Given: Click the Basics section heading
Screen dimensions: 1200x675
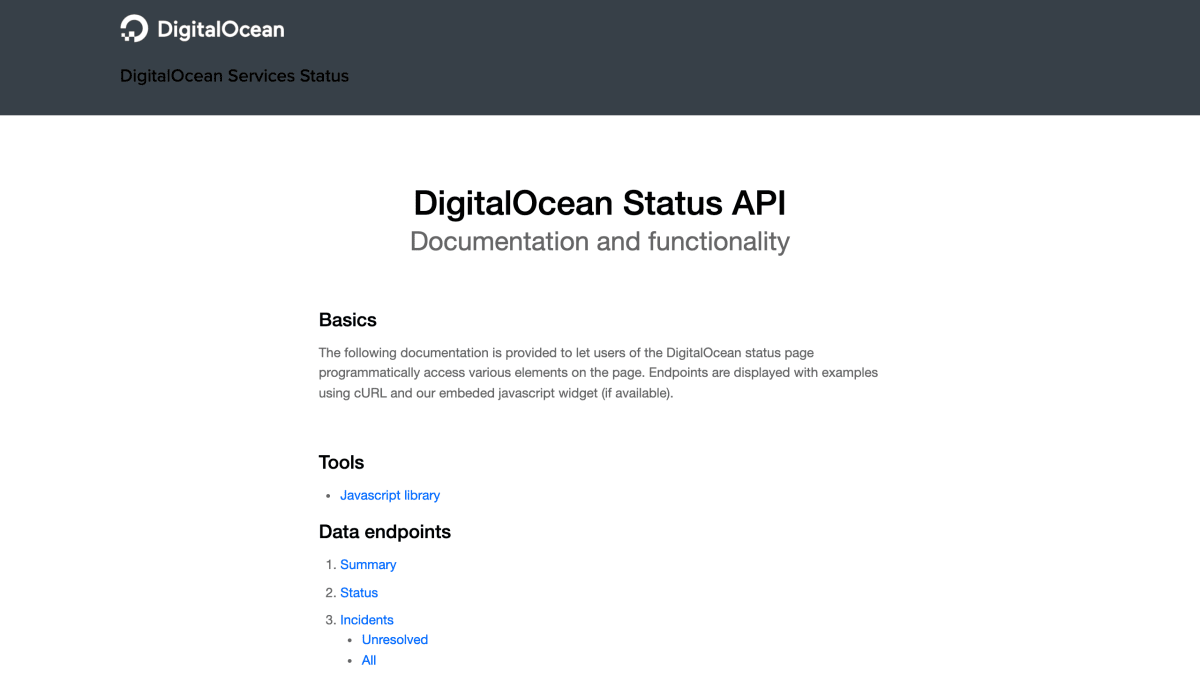Looking at the screenshot, I should pyautogui.click(x=348, y=320).
